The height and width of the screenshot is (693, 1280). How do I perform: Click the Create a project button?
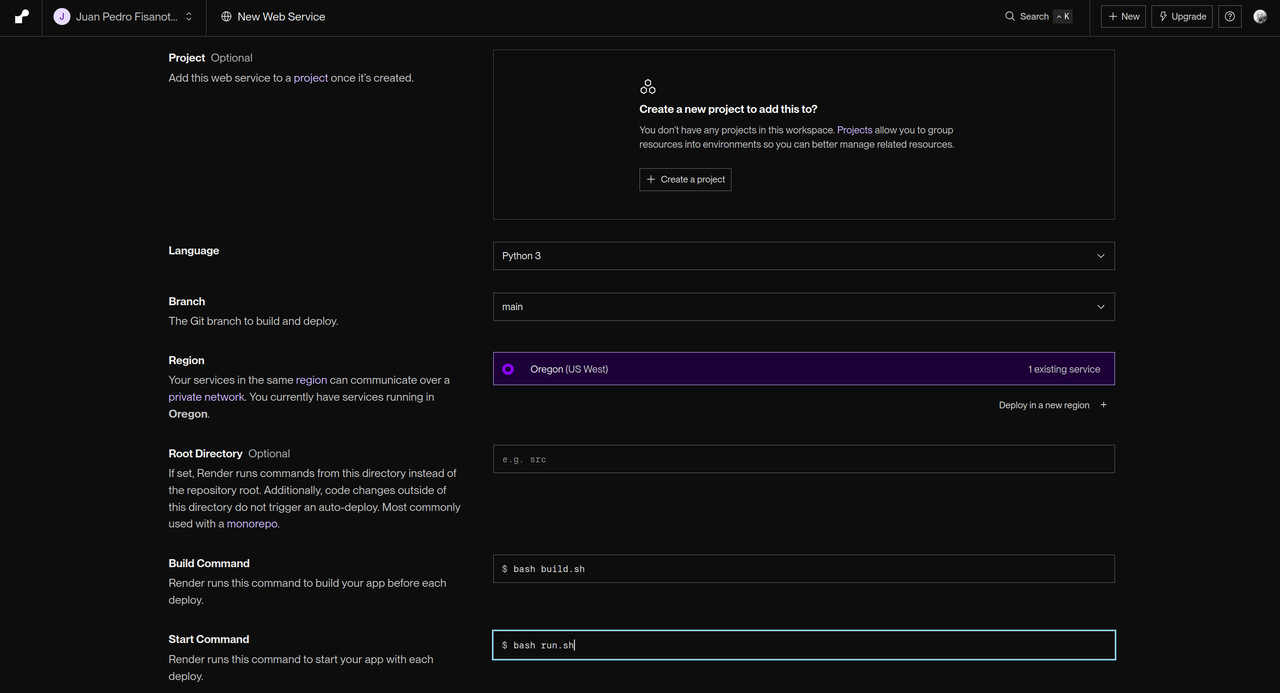(685, 179)
